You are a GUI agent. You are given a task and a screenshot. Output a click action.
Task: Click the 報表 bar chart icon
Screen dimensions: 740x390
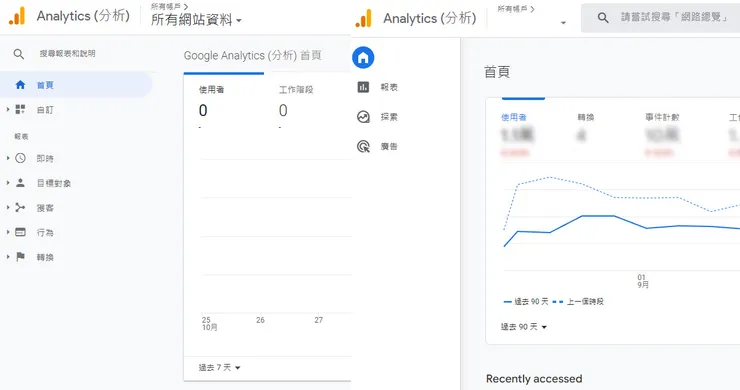click(x=363, y=87)
